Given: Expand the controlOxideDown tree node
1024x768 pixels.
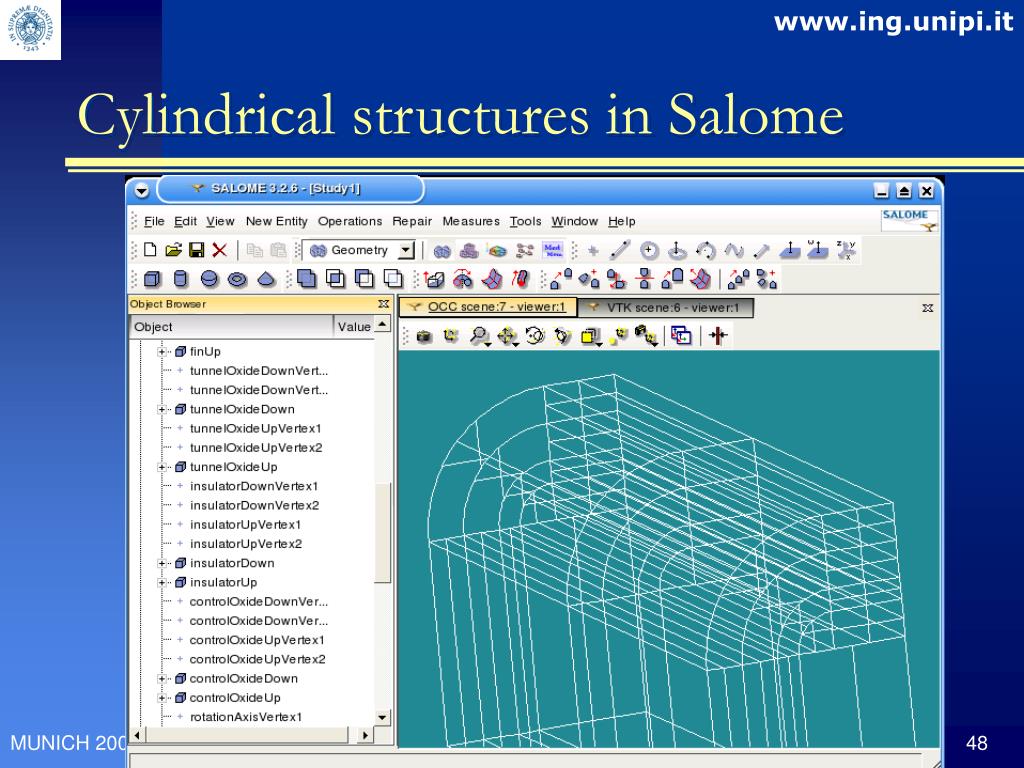Looking at the screenshot, I should (x=162, y=679).
